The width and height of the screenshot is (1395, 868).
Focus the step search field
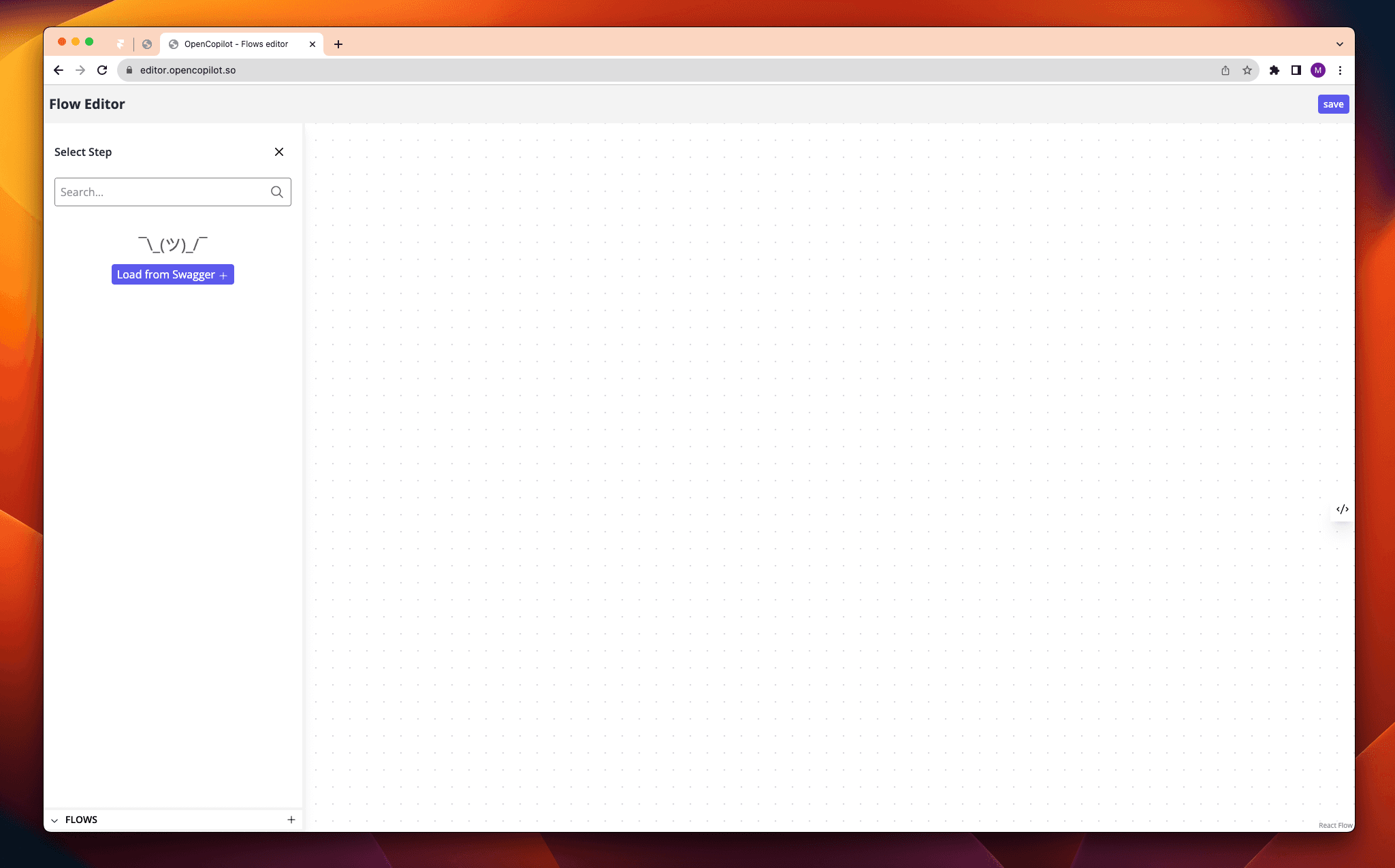pos(162,192)
